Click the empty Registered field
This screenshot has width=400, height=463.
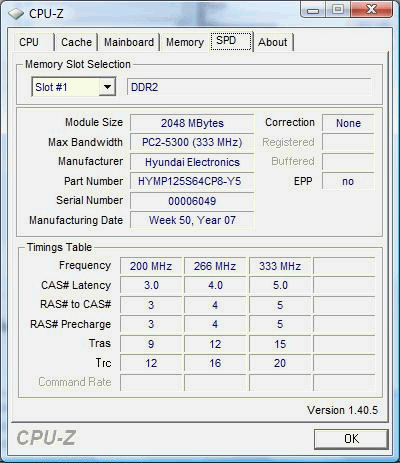pos(348,142)
